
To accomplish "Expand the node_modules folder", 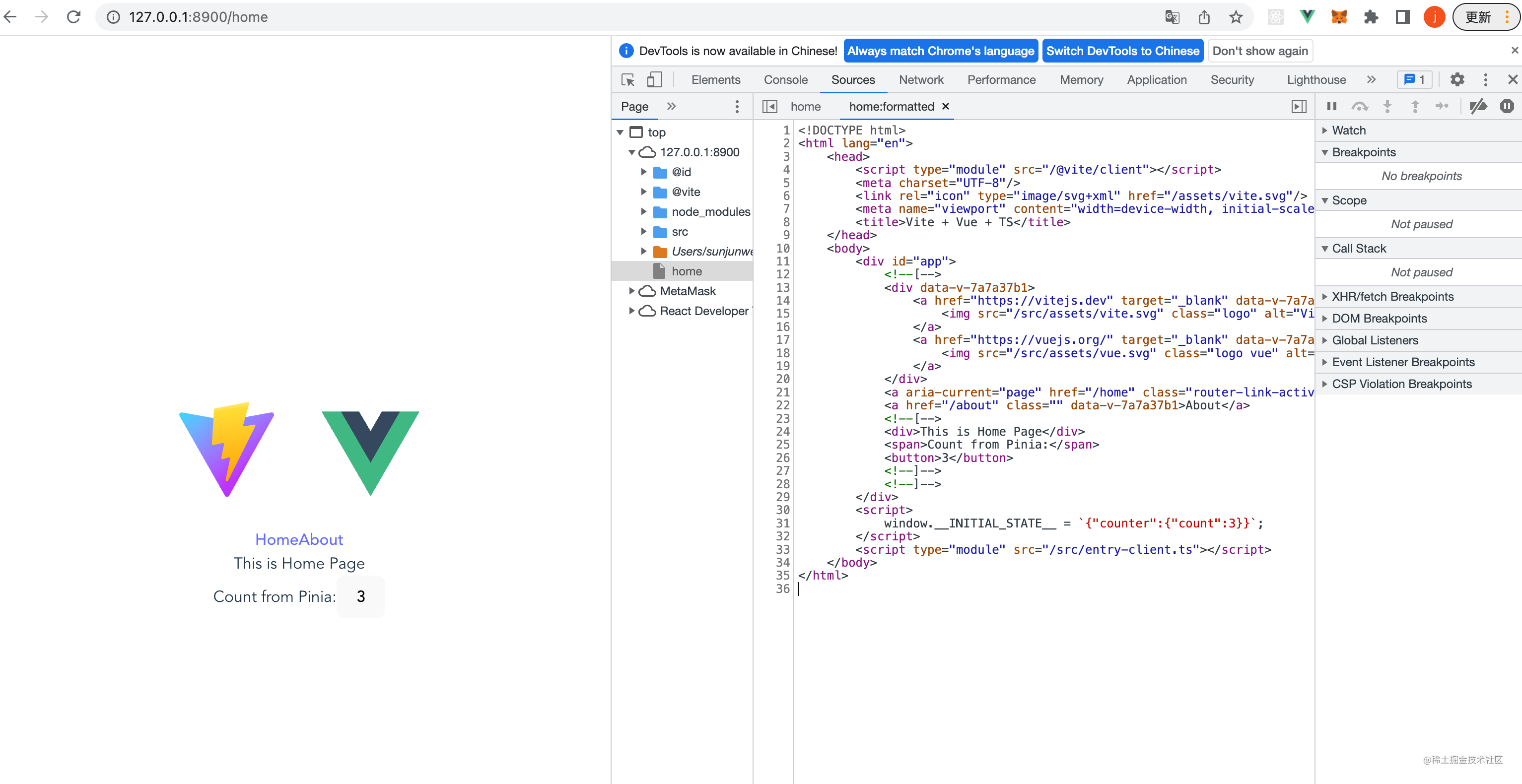I will point(644,211).
